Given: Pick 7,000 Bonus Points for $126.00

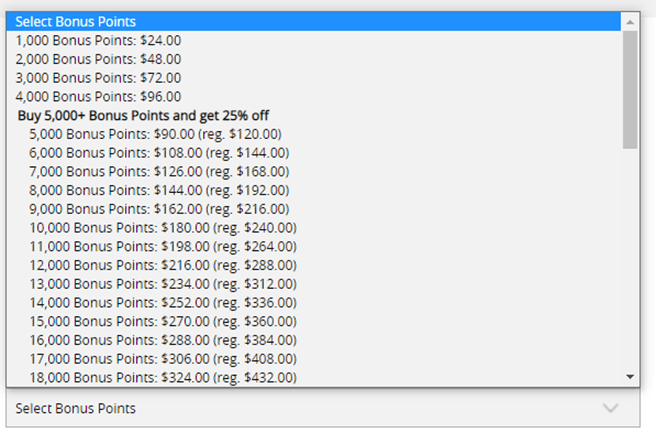Looking at the screenshot, I should pos(159,172).
